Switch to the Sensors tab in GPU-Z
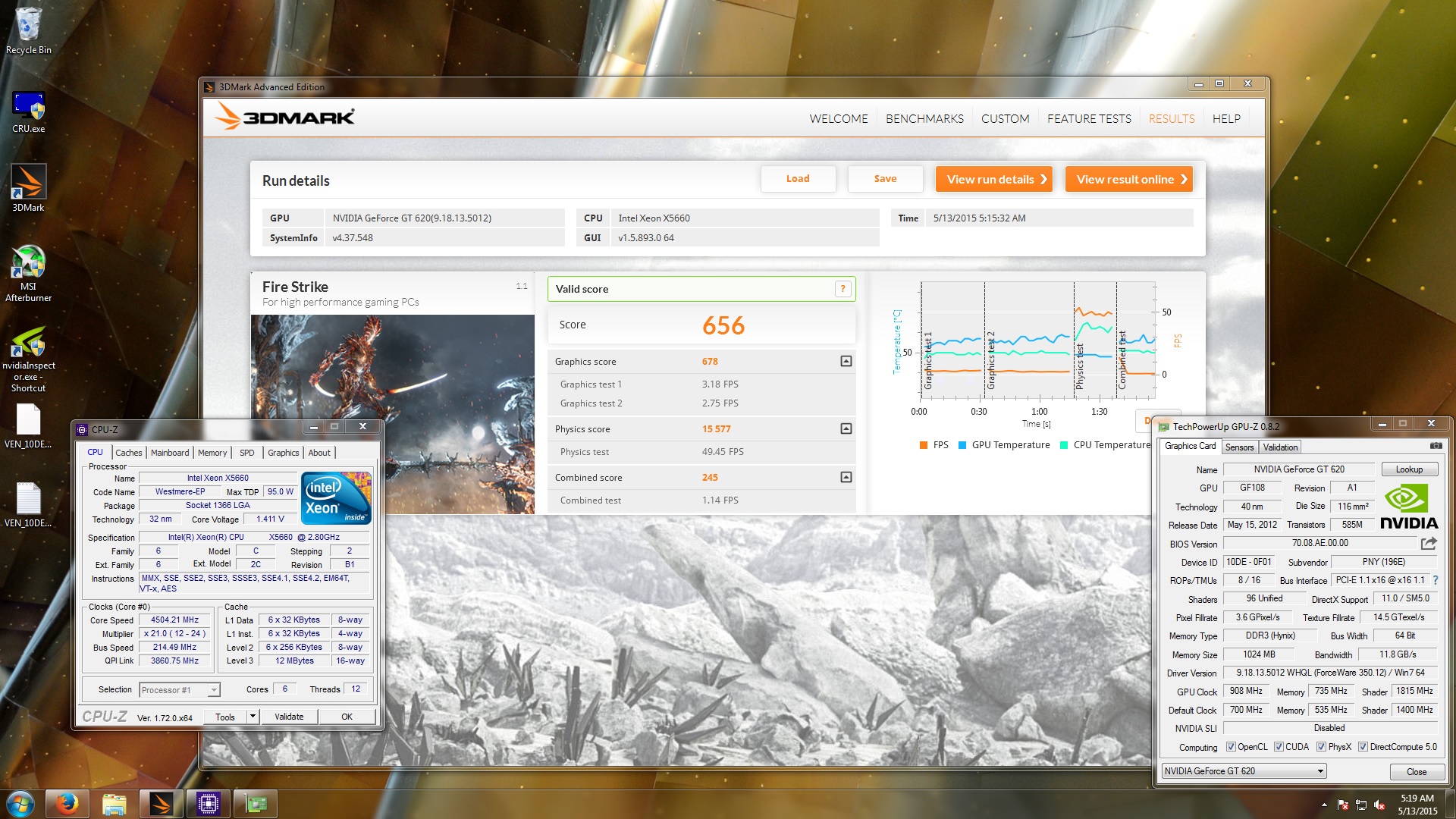Image resolution: width=1456 pixels, height=819 pixels. (x=1239, y=447)
